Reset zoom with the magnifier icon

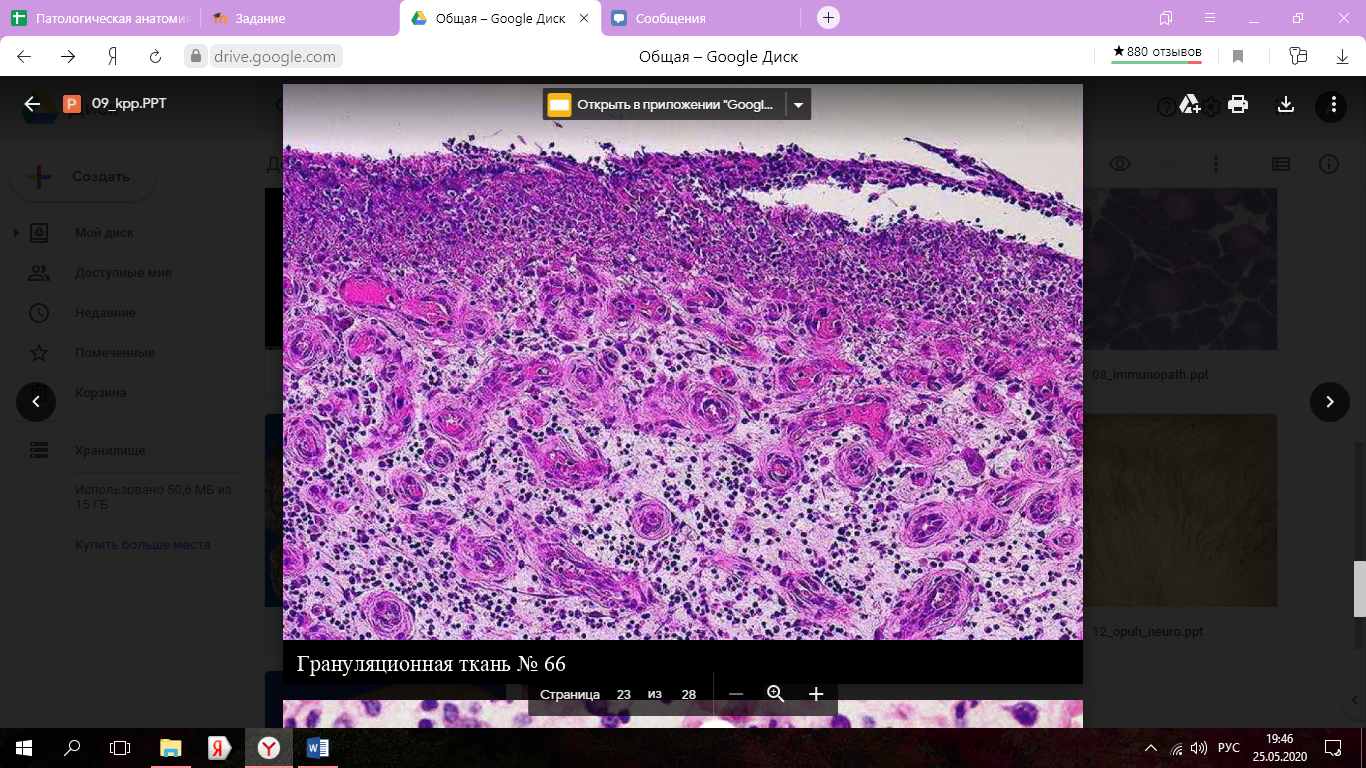click(x=775, y=694)
